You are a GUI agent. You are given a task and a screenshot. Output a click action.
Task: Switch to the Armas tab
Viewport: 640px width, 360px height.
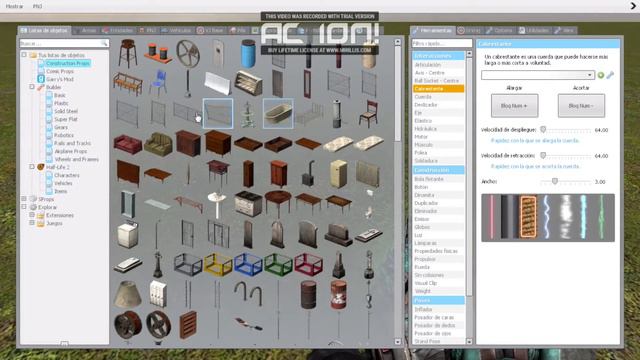point(85,31)
